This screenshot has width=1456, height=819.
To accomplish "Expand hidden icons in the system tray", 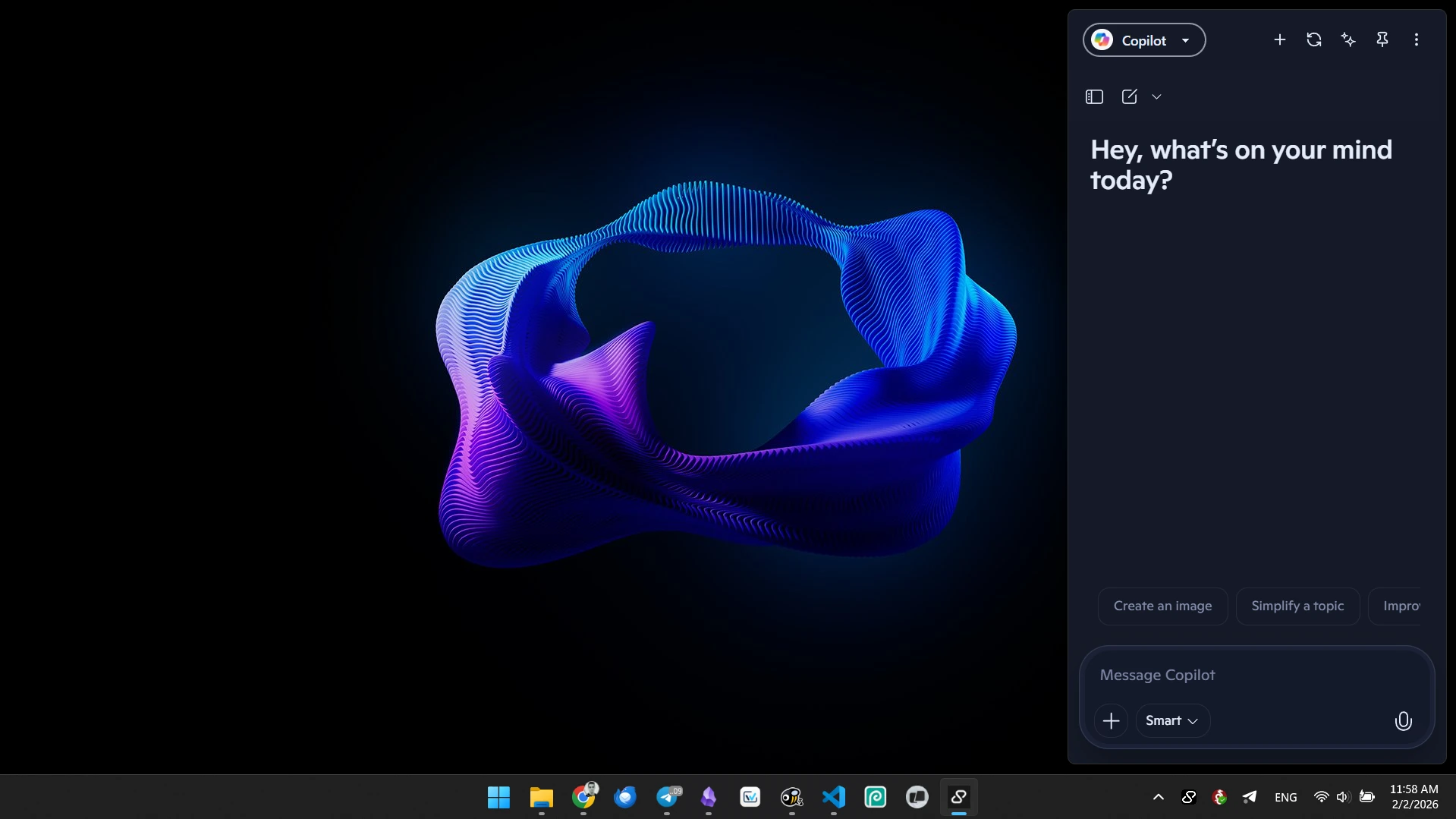I will tap(1159, 797).
